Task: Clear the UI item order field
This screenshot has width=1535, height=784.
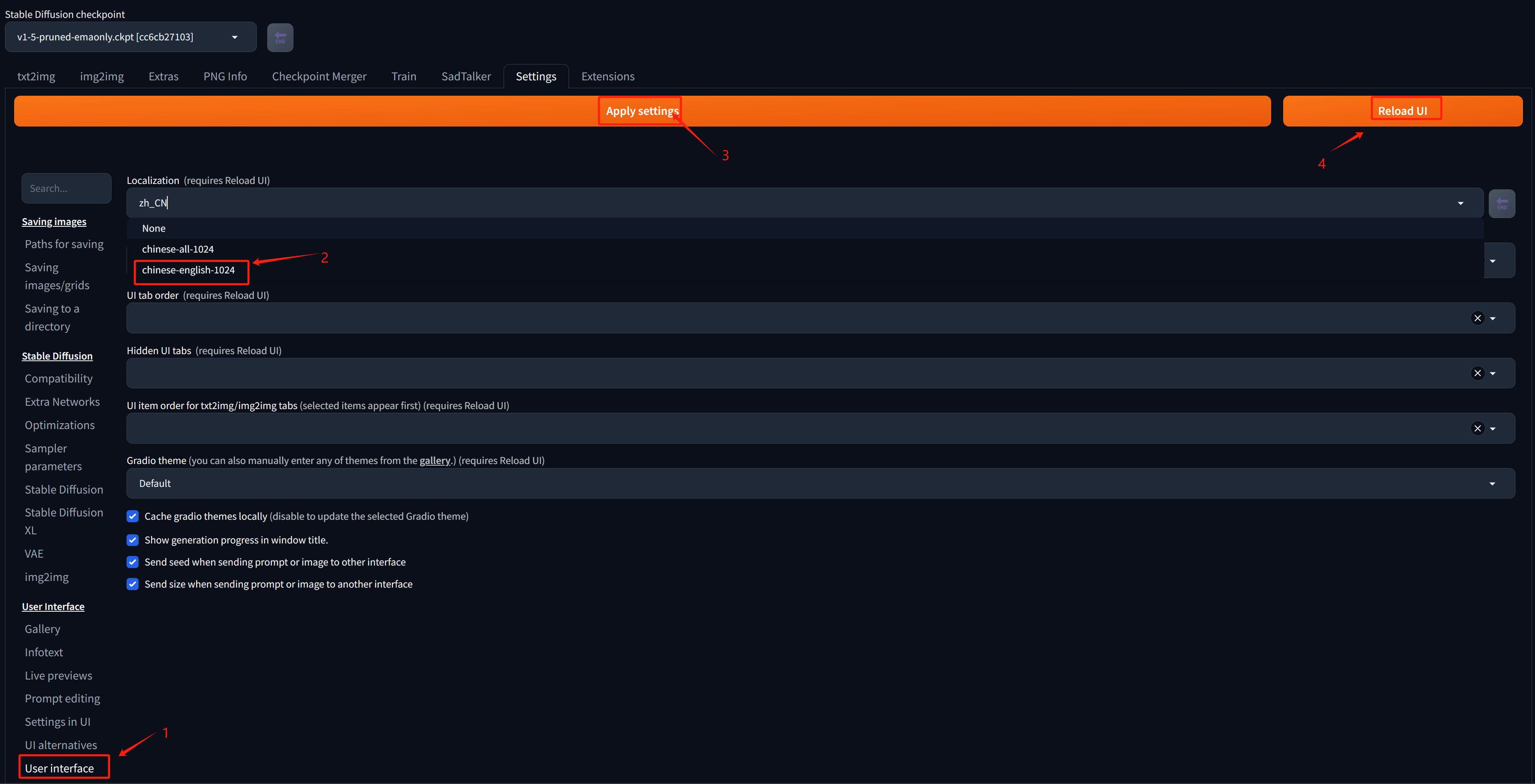Action: [x=1477, y=428]
